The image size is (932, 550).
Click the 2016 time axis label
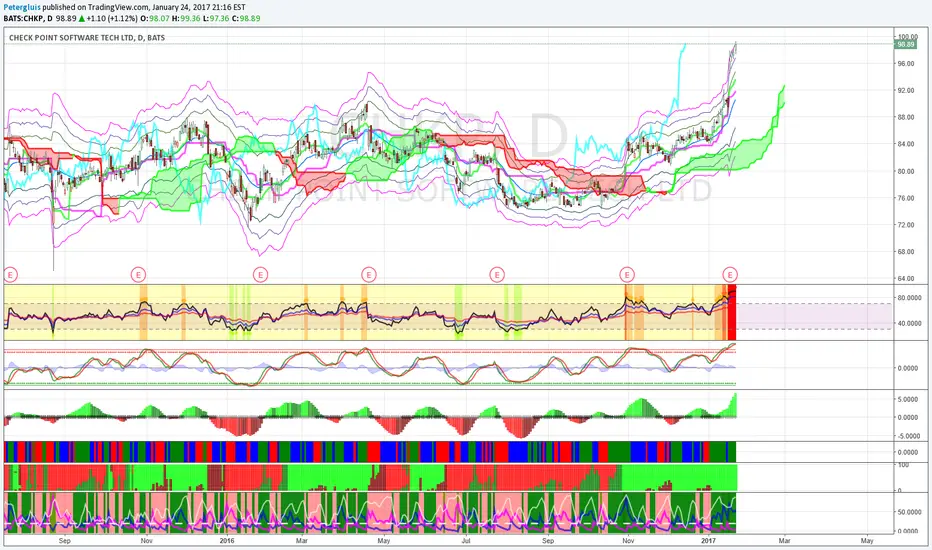(x=227, y=541)
